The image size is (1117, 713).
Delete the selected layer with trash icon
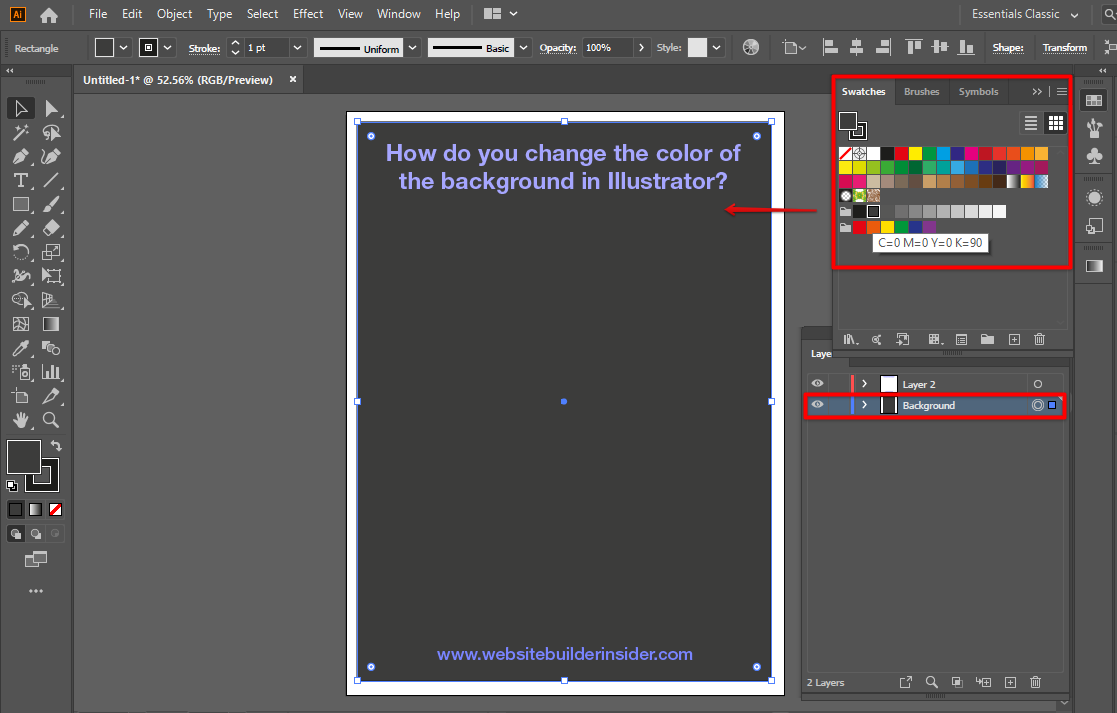1035,682
